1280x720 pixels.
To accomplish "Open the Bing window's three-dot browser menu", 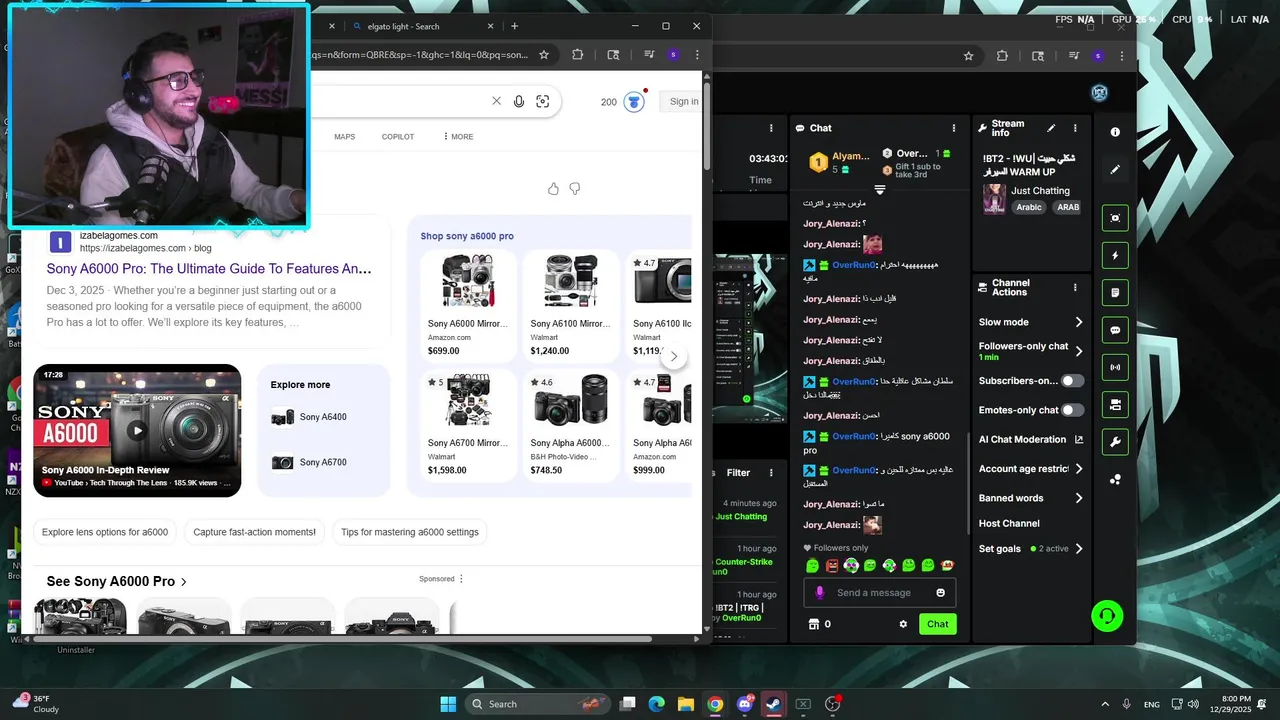I will pyautogui.click(x=697, y=55).
